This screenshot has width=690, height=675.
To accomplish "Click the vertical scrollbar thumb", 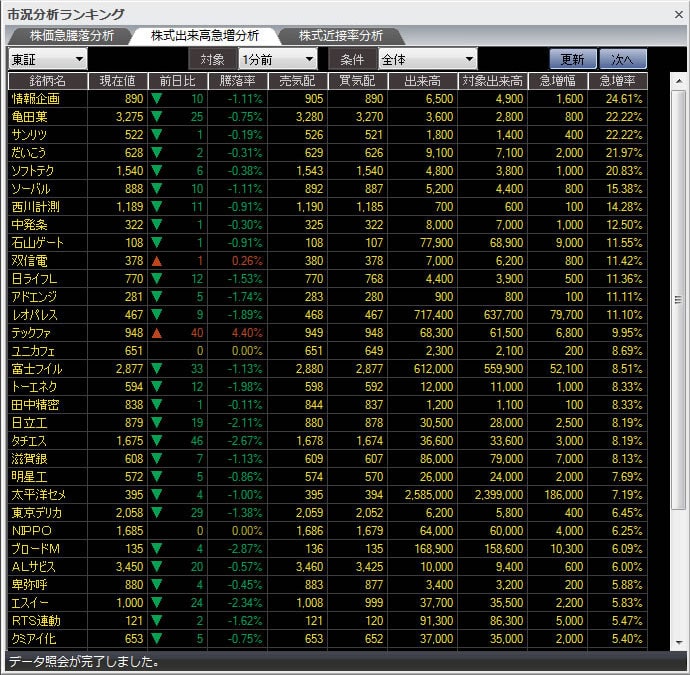I will point(679,300).
